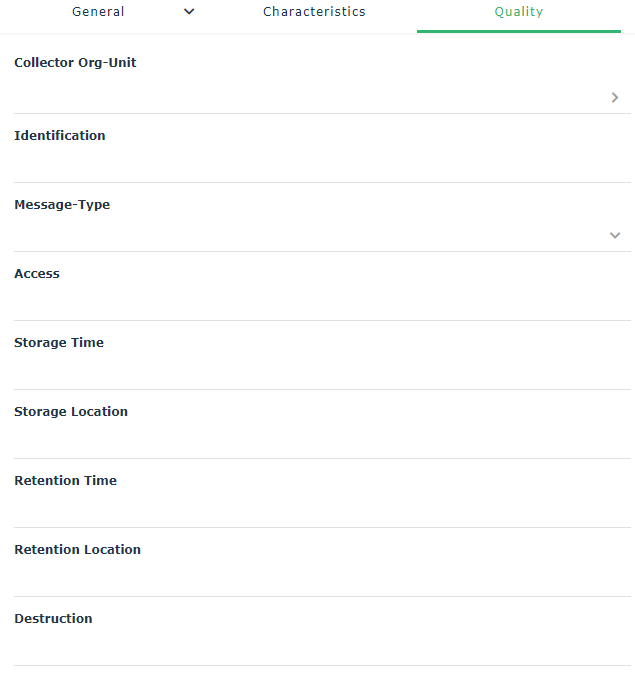
Task: Open the General tab
Action: [x=98, y=12]
